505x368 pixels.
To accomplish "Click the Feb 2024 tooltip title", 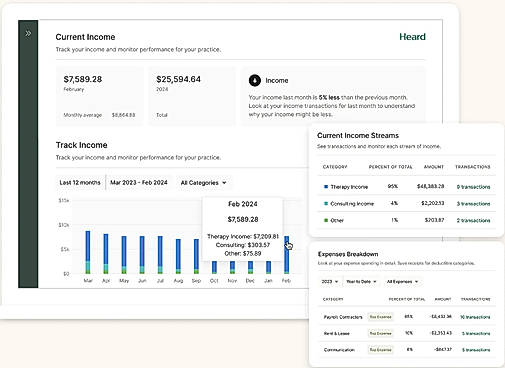I will coord(243,204).
